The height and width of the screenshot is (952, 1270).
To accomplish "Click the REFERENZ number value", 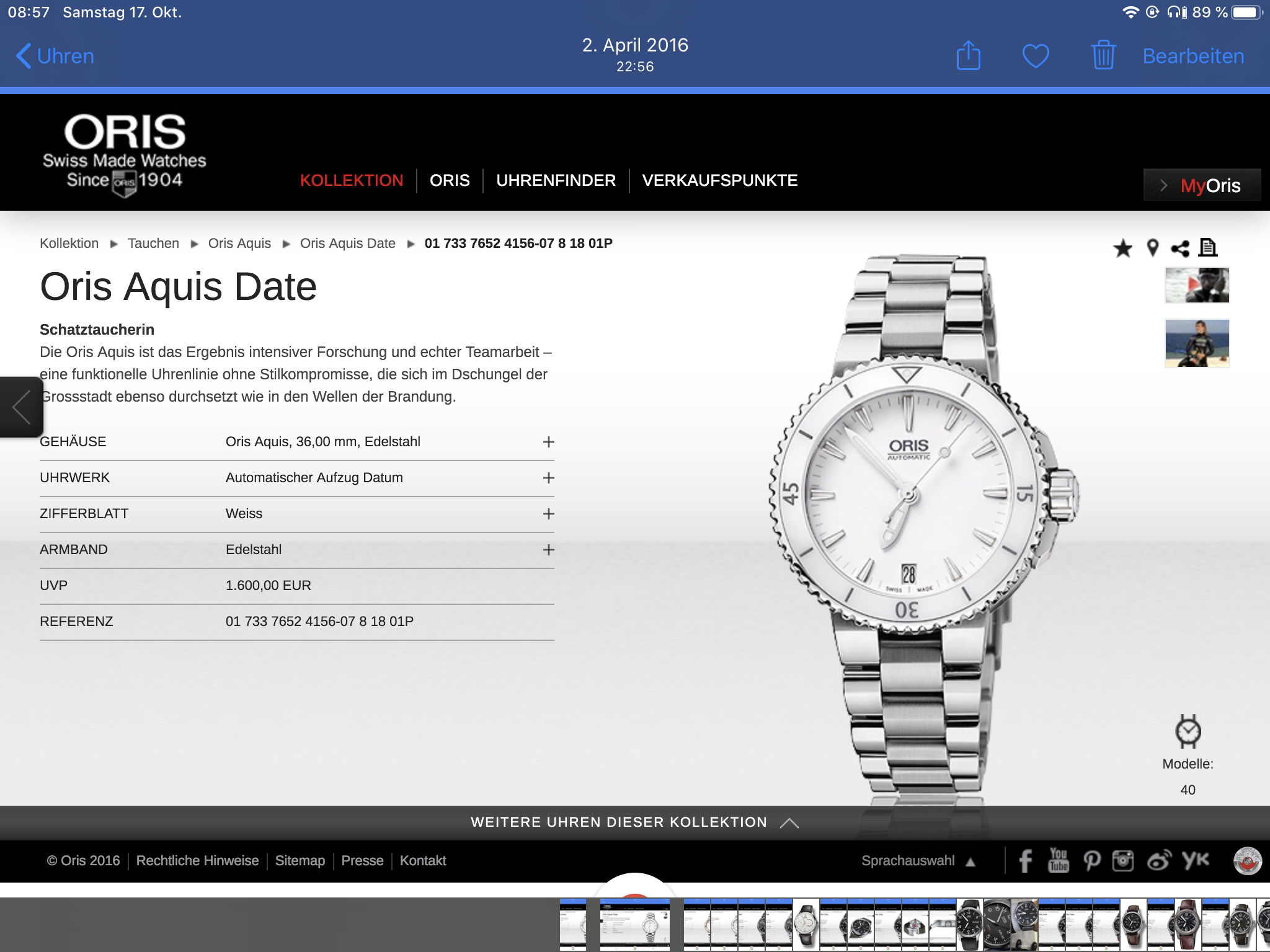I will tap(319, 621).
